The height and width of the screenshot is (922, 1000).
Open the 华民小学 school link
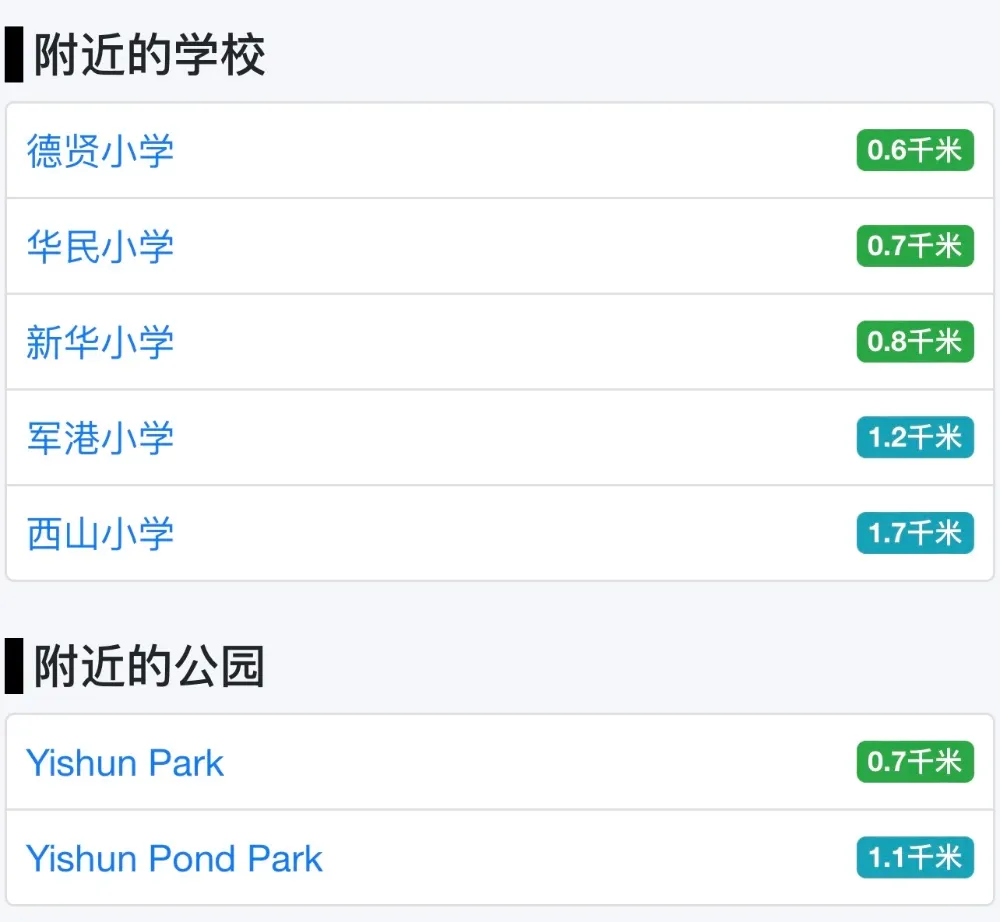pos(100,247)
